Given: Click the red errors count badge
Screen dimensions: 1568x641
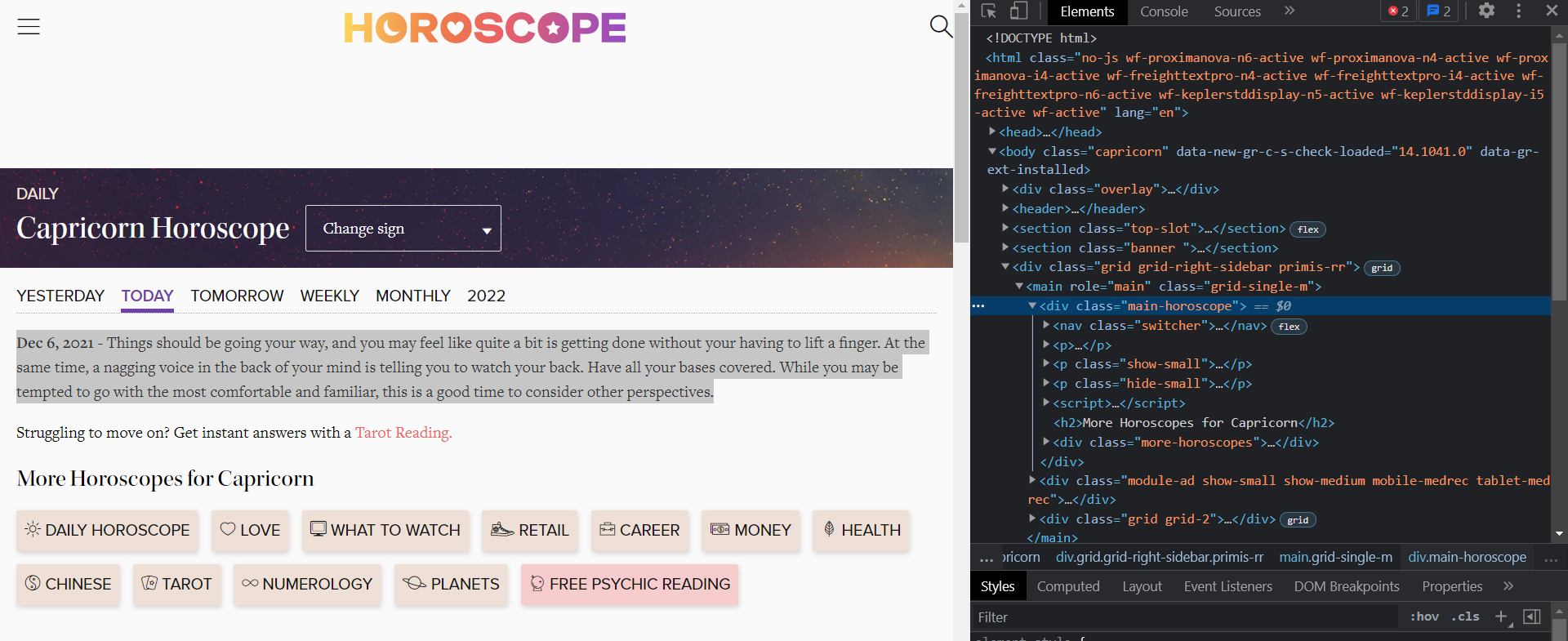Looking at the screenshot, I should click(x=1398, y=11).
